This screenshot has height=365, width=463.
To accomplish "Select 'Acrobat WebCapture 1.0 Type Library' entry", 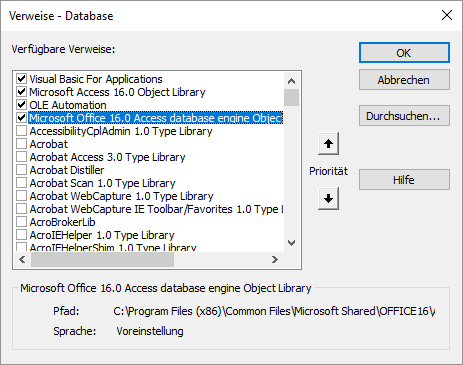I will tap(121, 196).
